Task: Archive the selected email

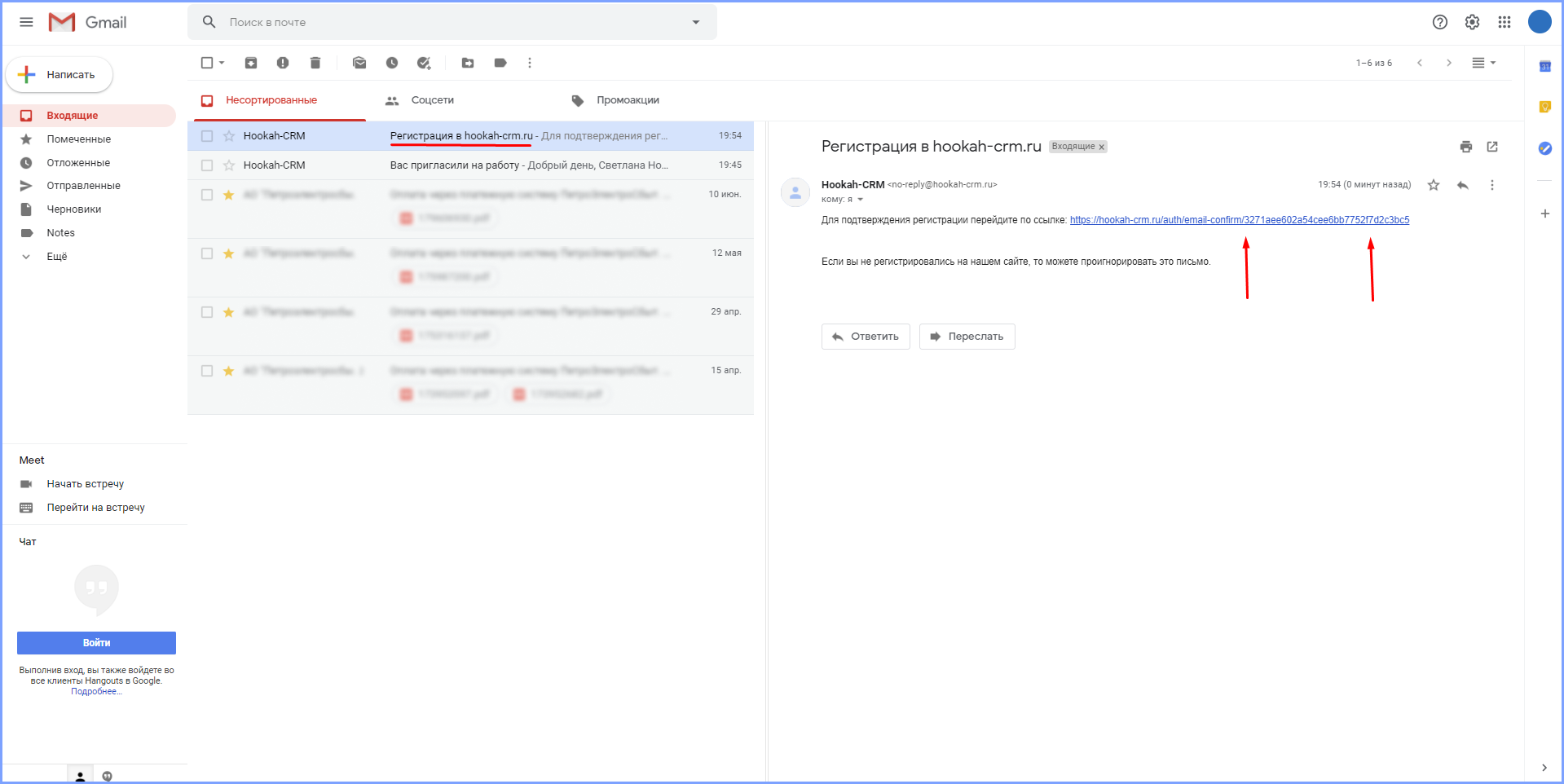Action: point(251,63)
